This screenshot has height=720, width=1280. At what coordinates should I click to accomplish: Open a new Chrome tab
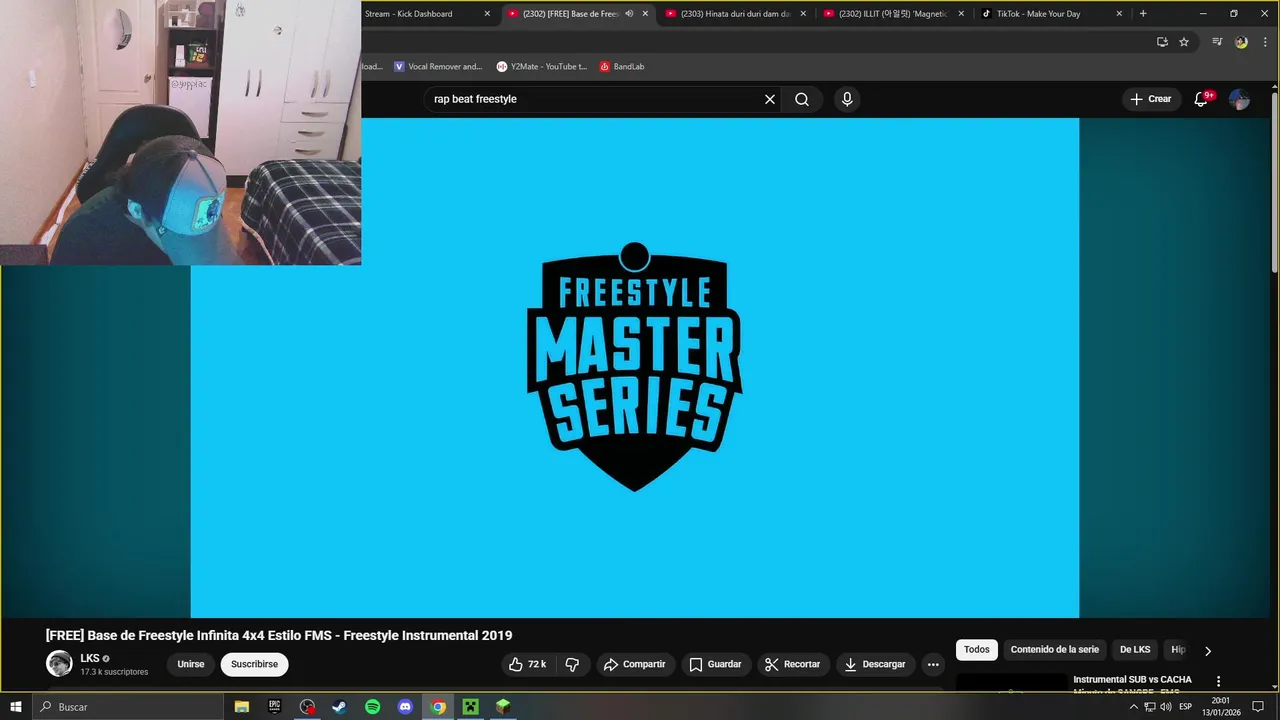point(1143,14)
